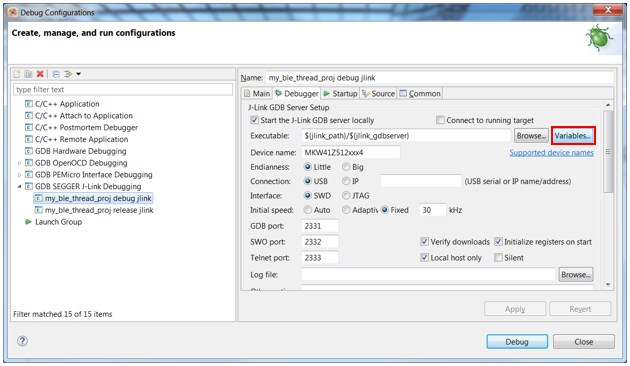Screen dimensions: 630x366
Task: Select my_ble_thread_proj release jlink configuration
Action: 99,210
